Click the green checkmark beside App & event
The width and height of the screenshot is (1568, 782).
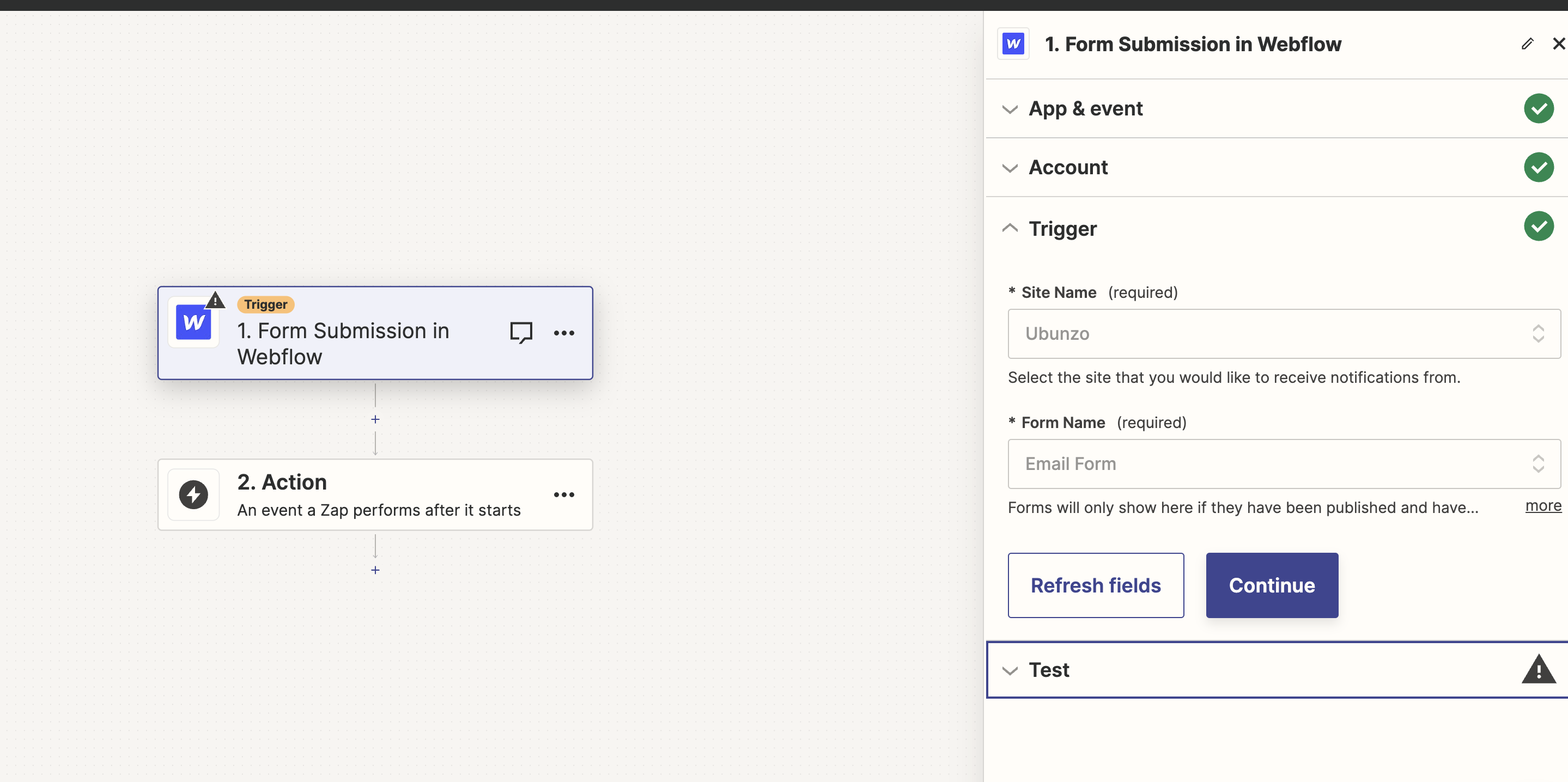1538,109
